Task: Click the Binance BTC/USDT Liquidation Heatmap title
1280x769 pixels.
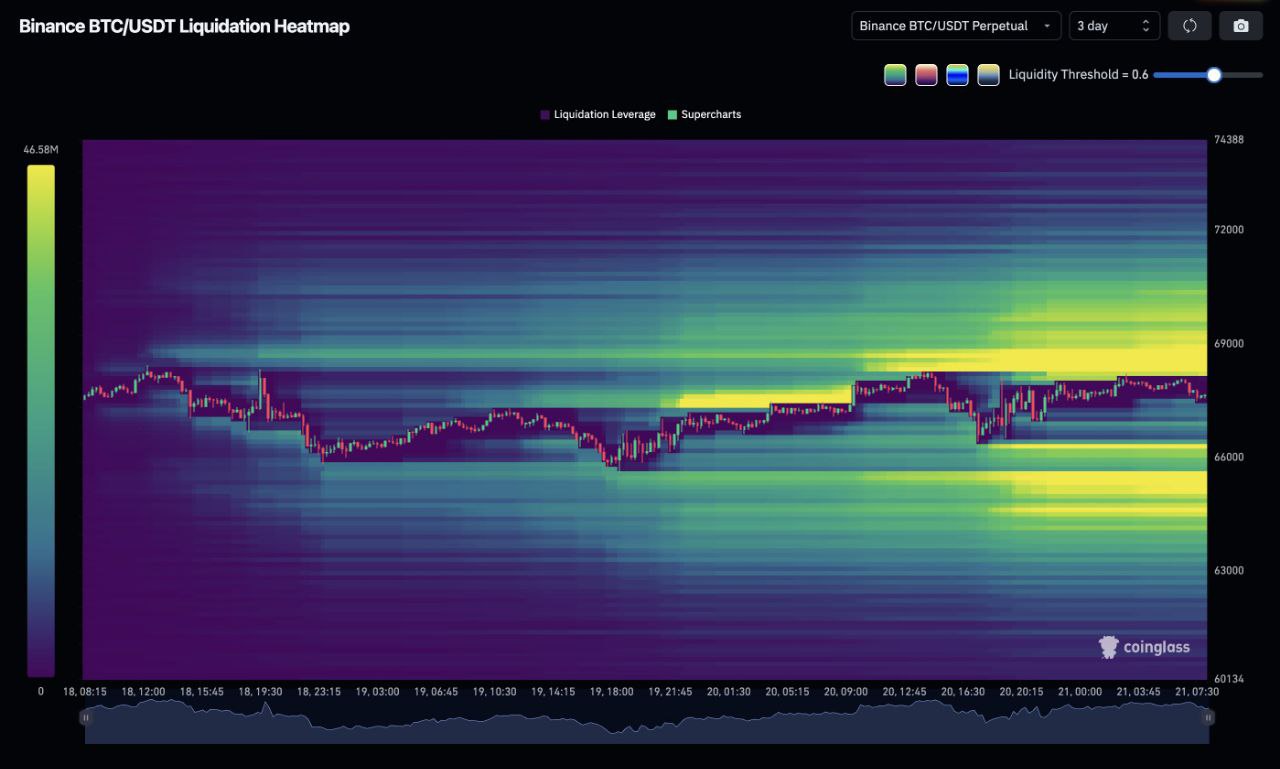Action: point(184,27)
